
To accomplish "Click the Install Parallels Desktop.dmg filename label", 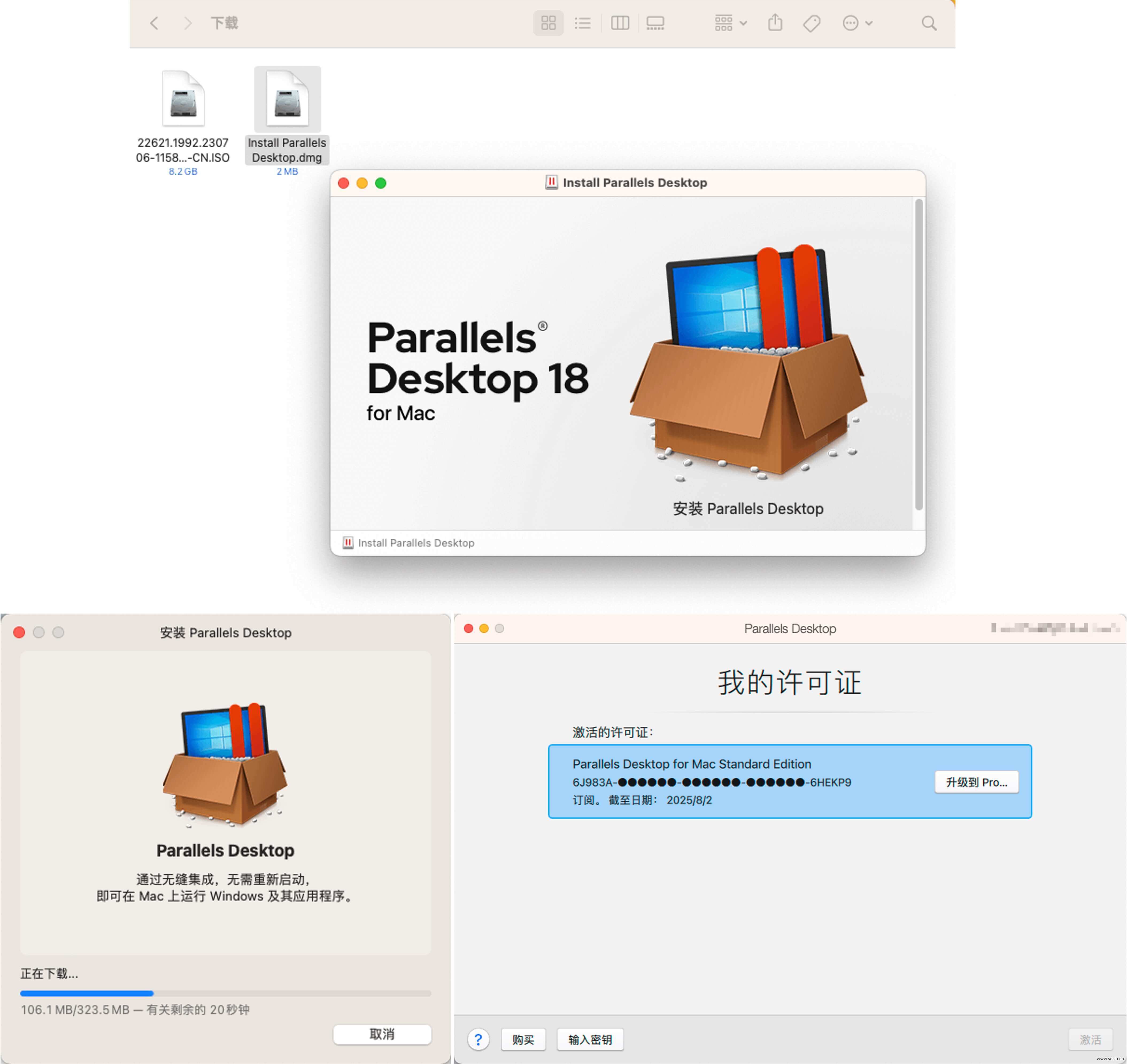I will (x=287, y=150).
